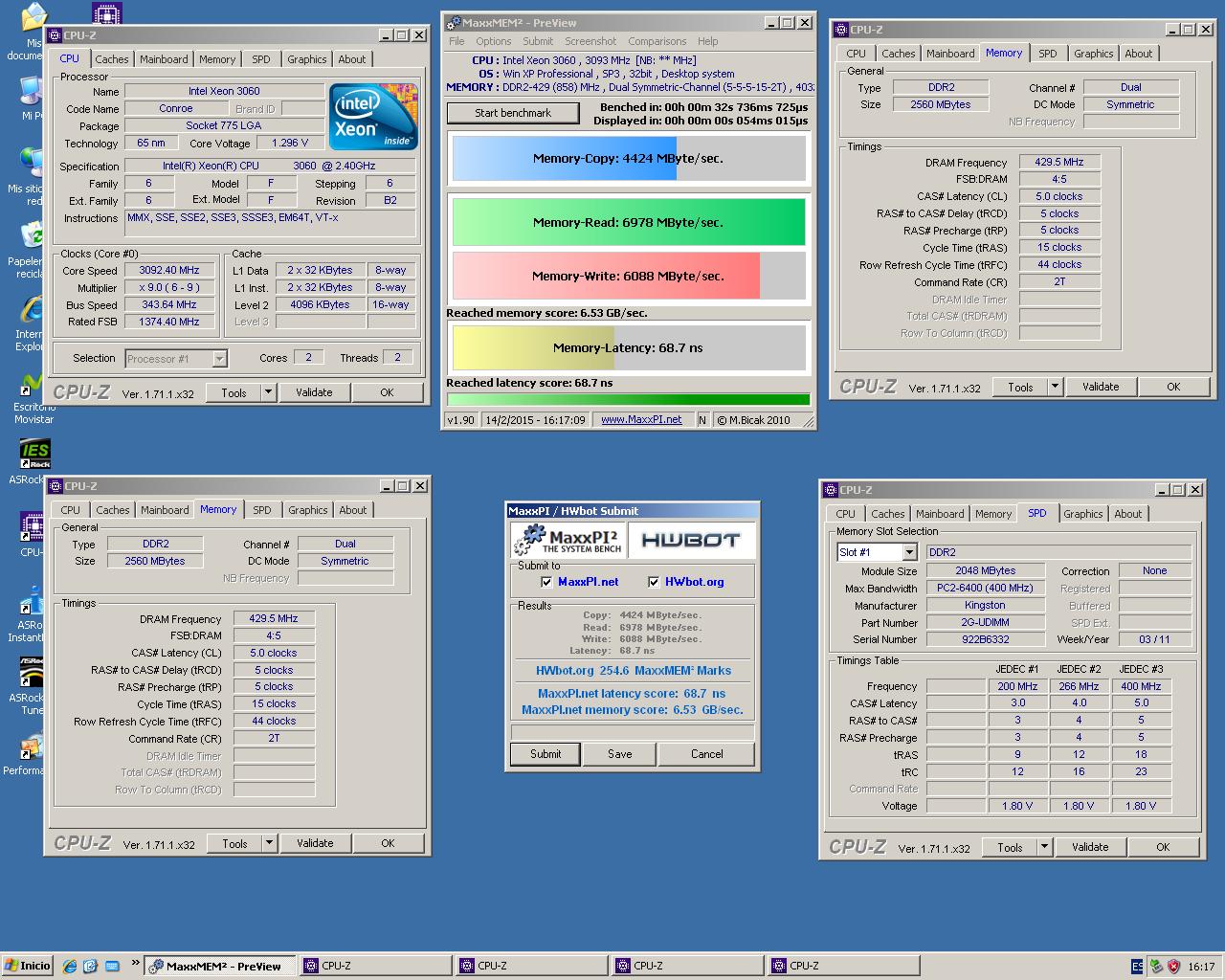Open the Options menu in MaxxMEM²
The image size is (1225, 980).
point(493,41)
